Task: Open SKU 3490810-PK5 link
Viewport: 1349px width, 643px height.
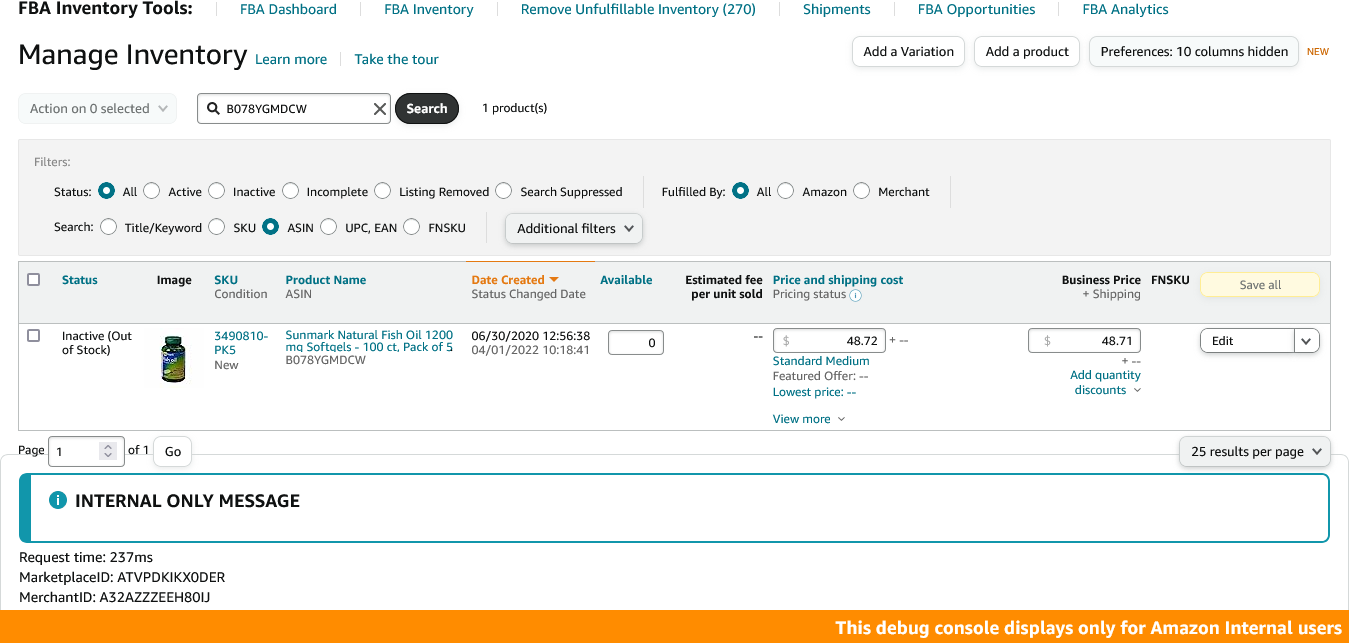Action: 241,343
